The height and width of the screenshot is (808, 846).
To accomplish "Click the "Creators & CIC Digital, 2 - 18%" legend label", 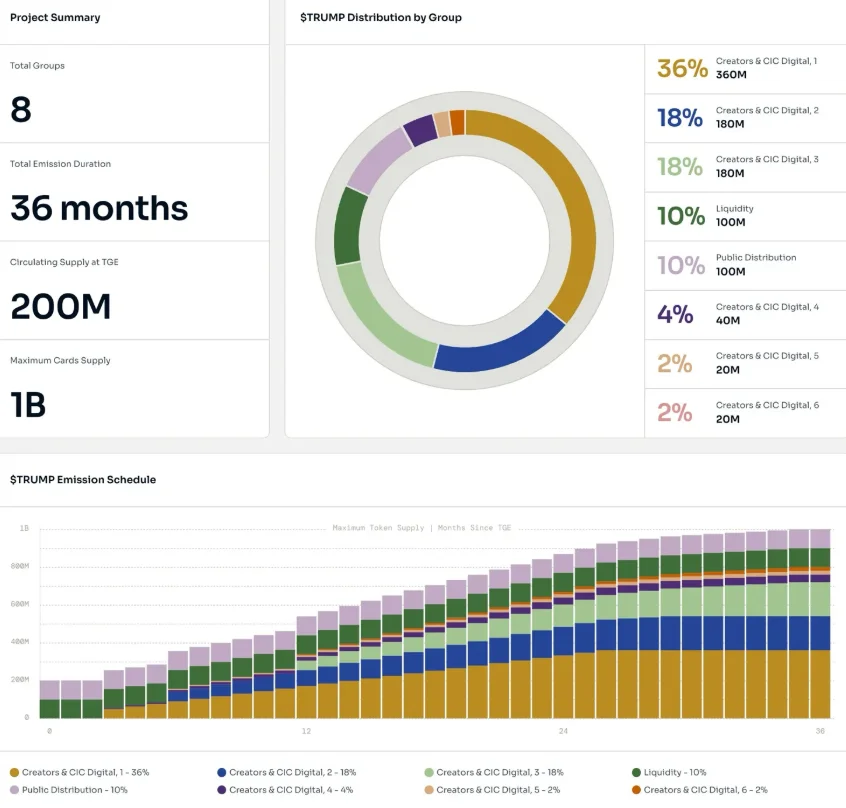I will [x=292, y=772].
